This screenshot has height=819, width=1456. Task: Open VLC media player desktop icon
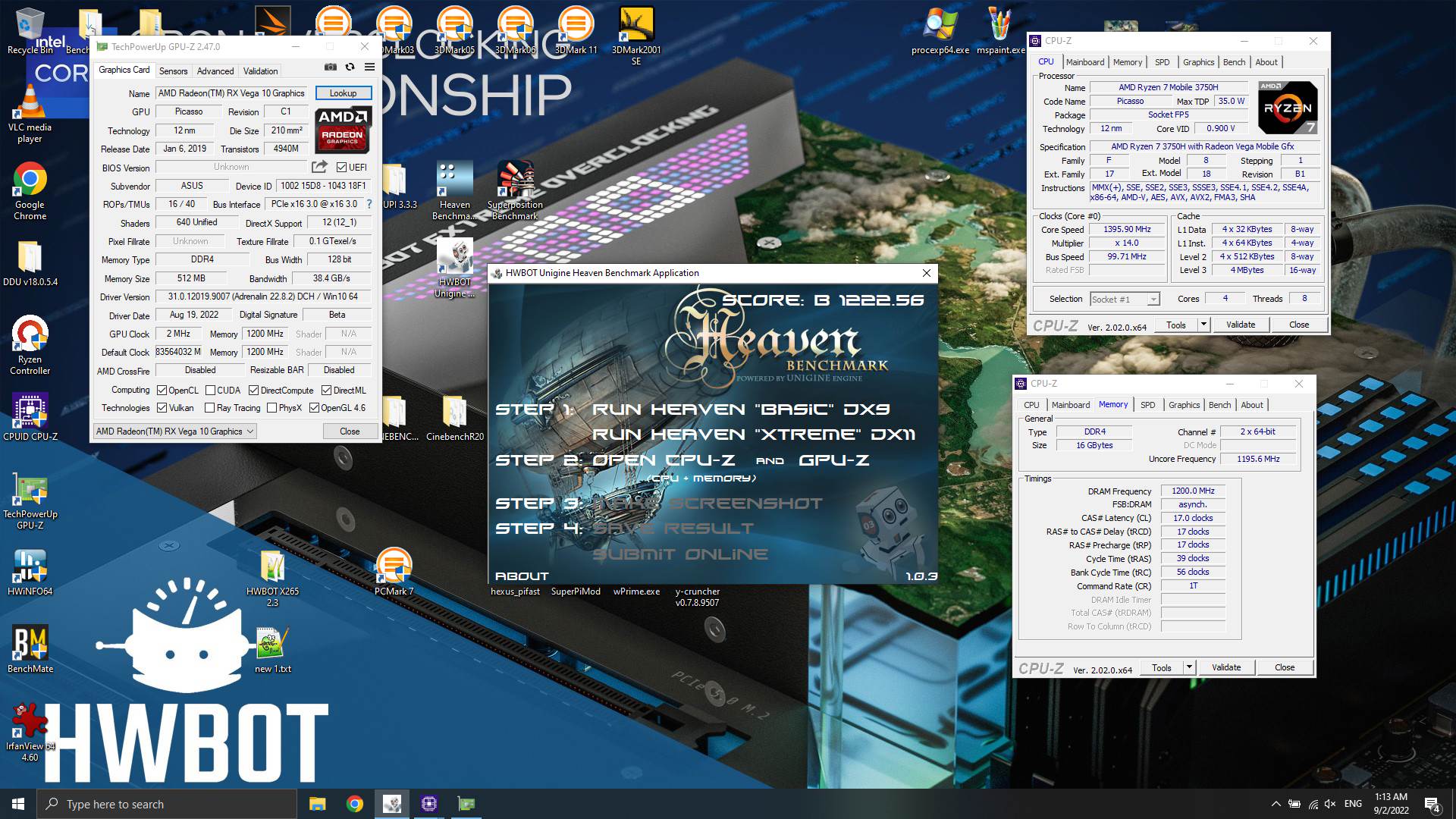30,114
